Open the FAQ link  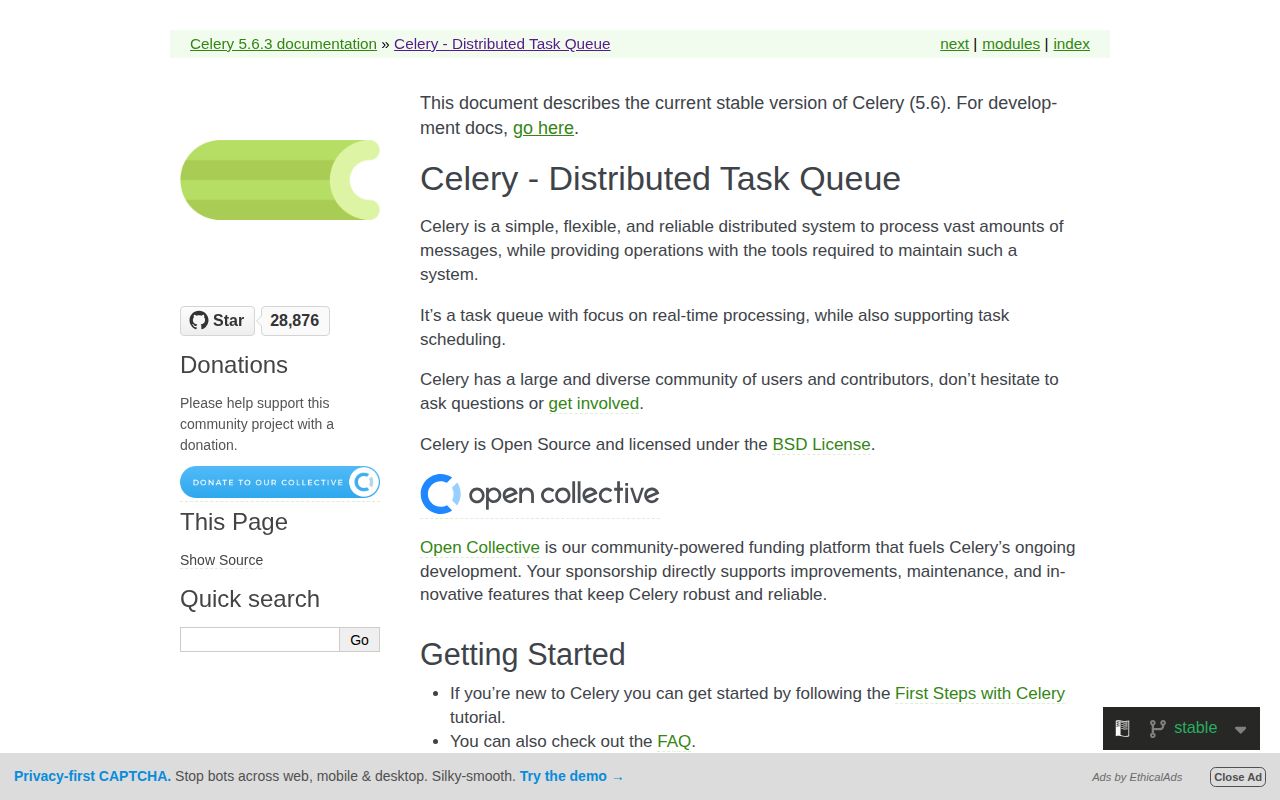point(674,742)
